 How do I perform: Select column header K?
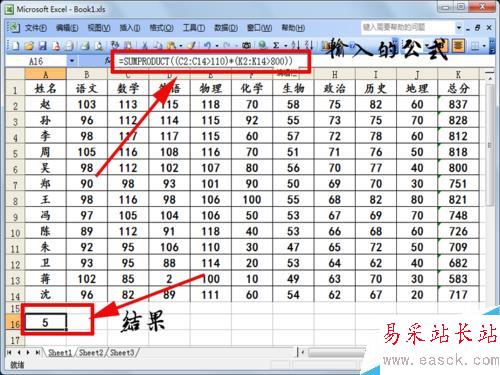coord(458,74)
